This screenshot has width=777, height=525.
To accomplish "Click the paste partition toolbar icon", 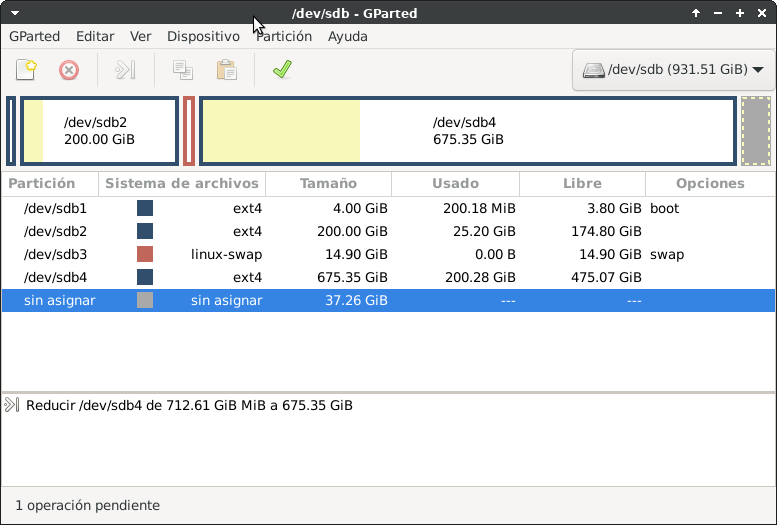I will pyautogui.click(x=227, y=70).
